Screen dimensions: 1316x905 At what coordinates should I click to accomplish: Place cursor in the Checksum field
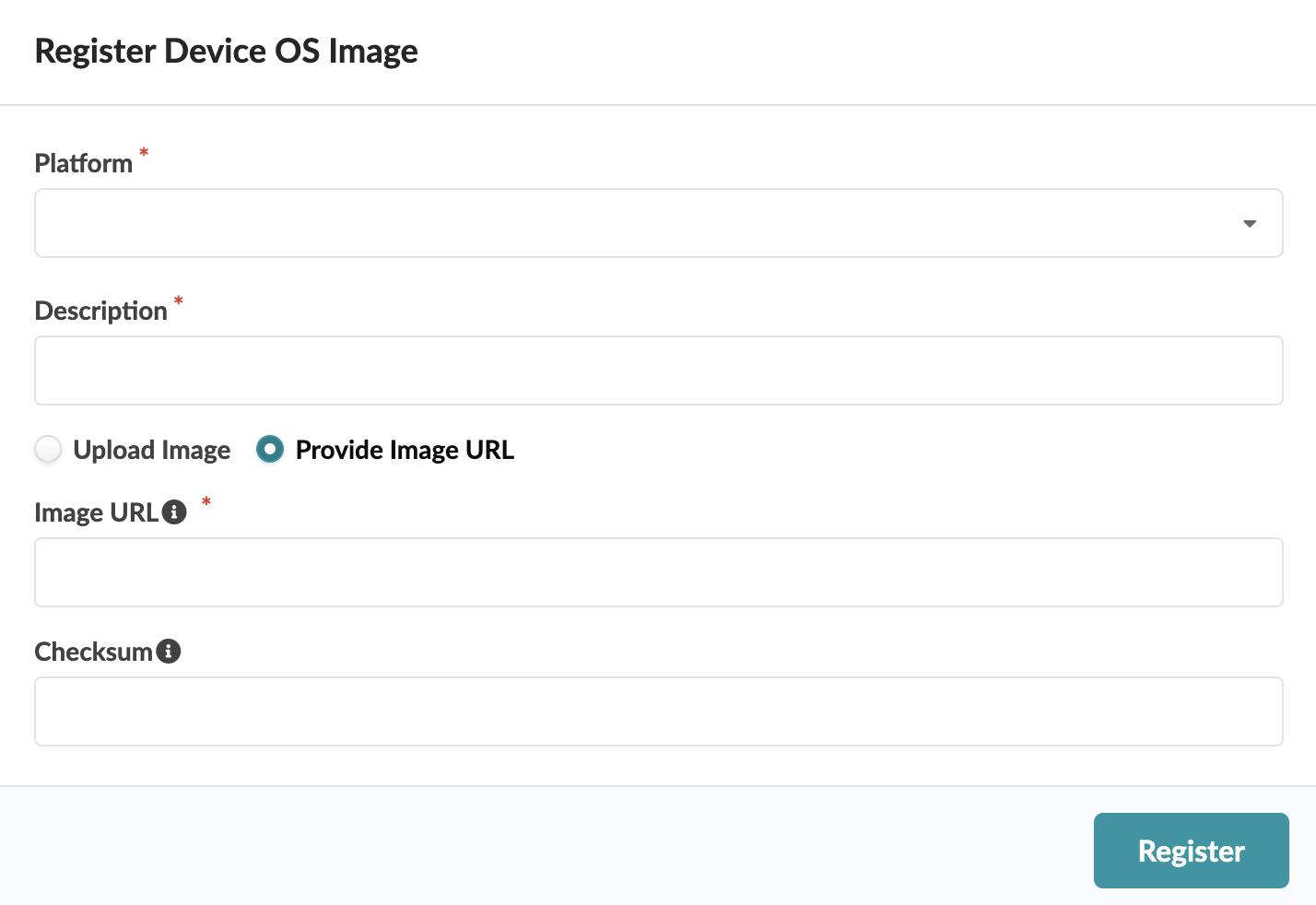pyautogui.click(x=658, y=711)
